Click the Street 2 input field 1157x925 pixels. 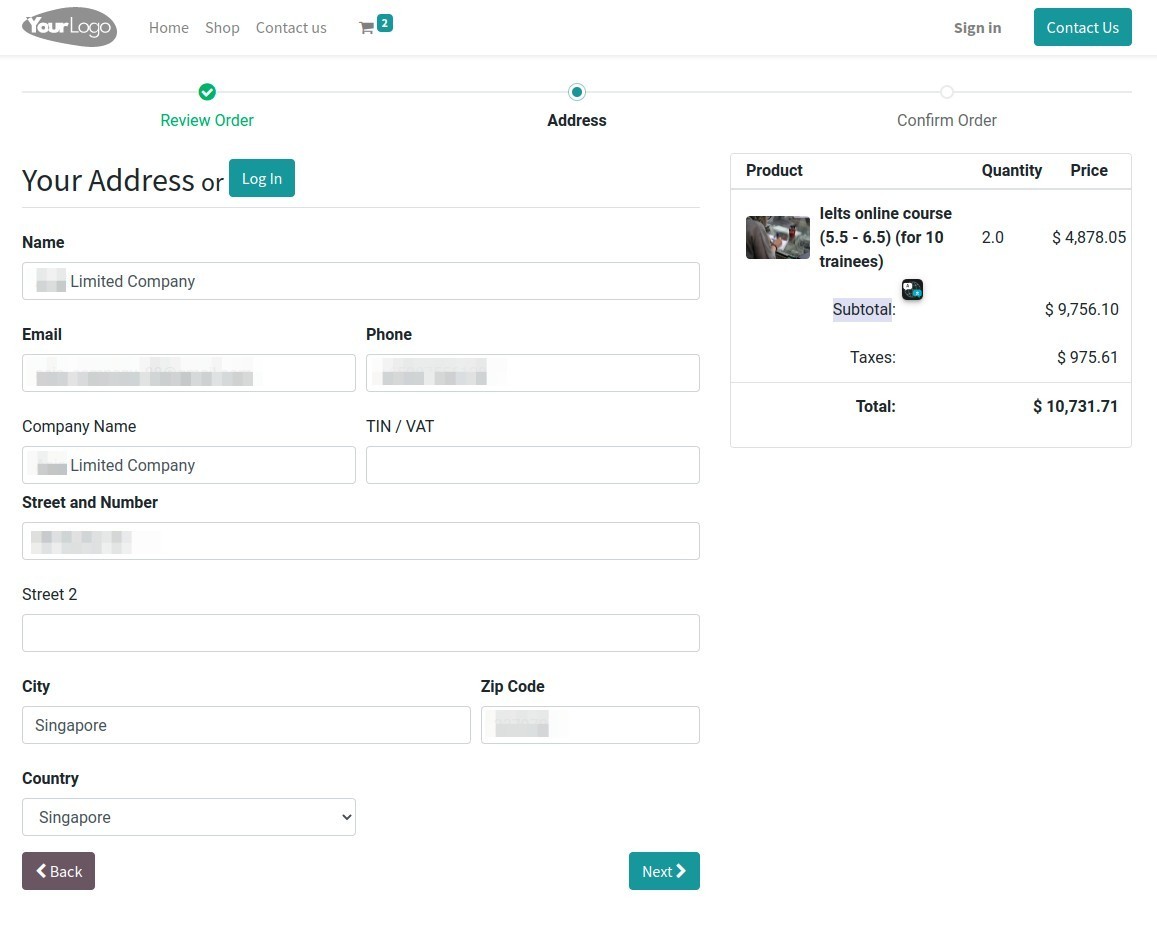(x=360, y=632)
